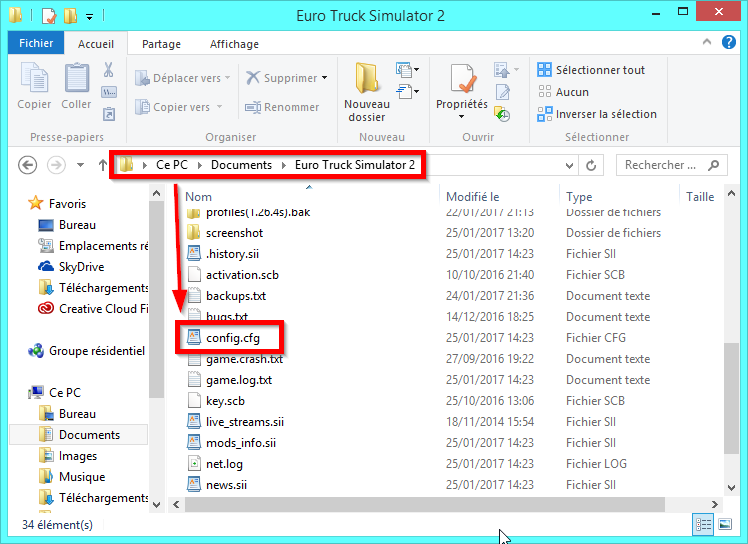The width and height of the screenshot is (748, 544).
Task: Open the Help question mark icon
Action: [728, 42]
